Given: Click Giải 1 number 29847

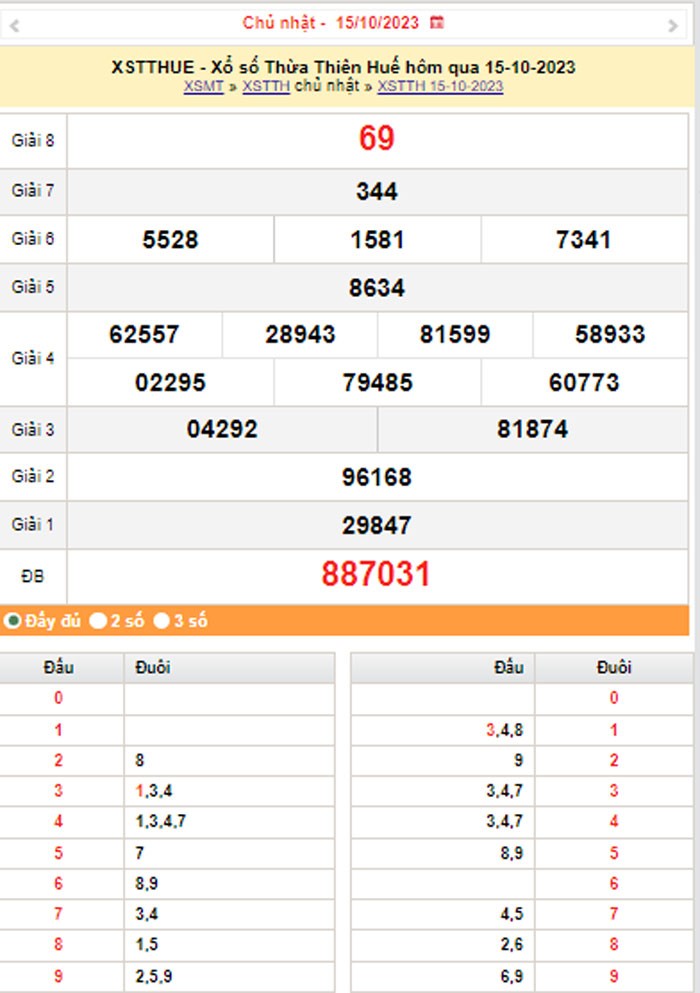Looking at the screenshot, I should coord(377,525).
